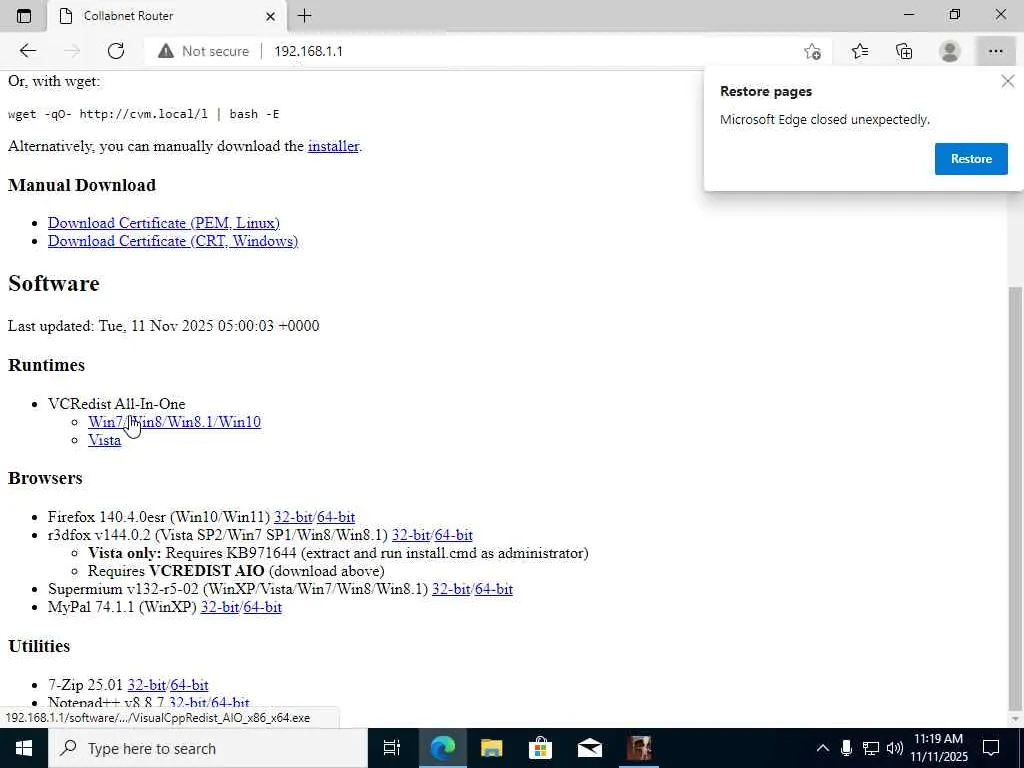1024x768 pixels.
Task: Open the tab actions menu icon
Action: pyautogui.click(x=24, y=16)
